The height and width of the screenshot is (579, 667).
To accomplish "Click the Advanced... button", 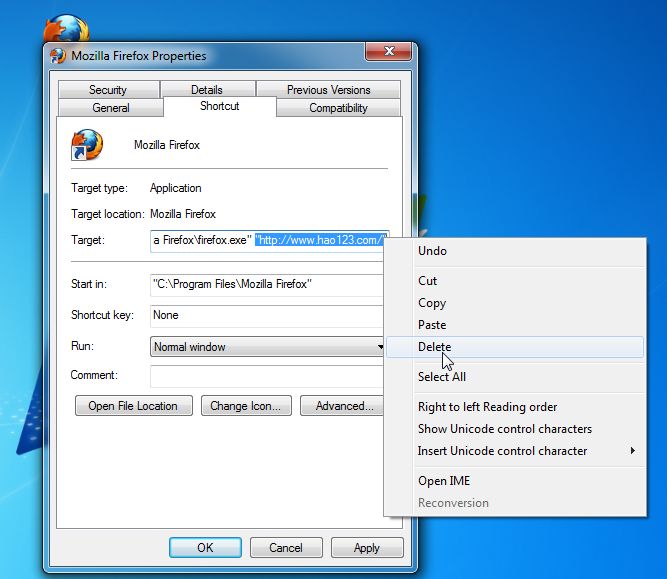I will click(x=342, y=406).
